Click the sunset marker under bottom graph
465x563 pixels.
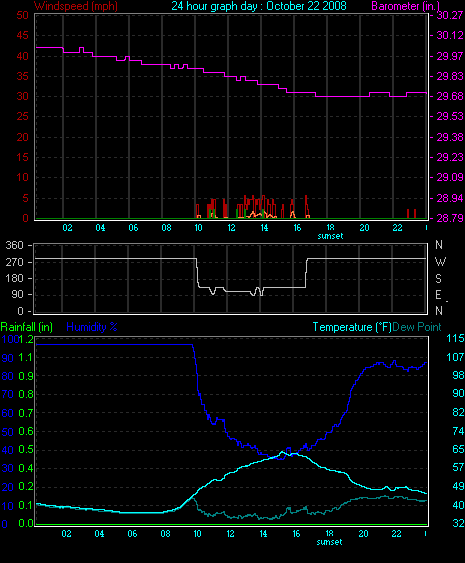tap(329, 542)
